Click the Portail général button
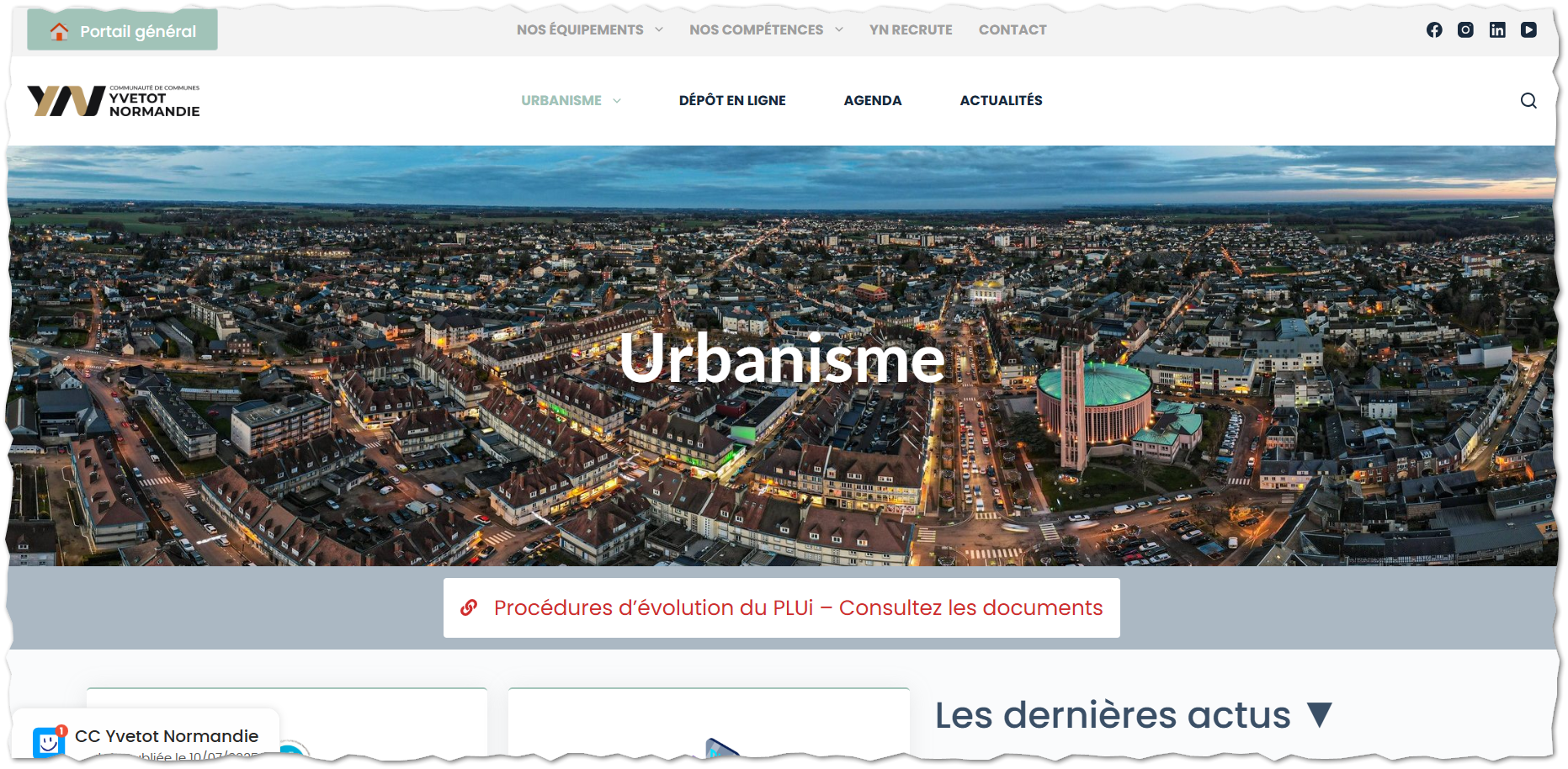 [123, 31]
